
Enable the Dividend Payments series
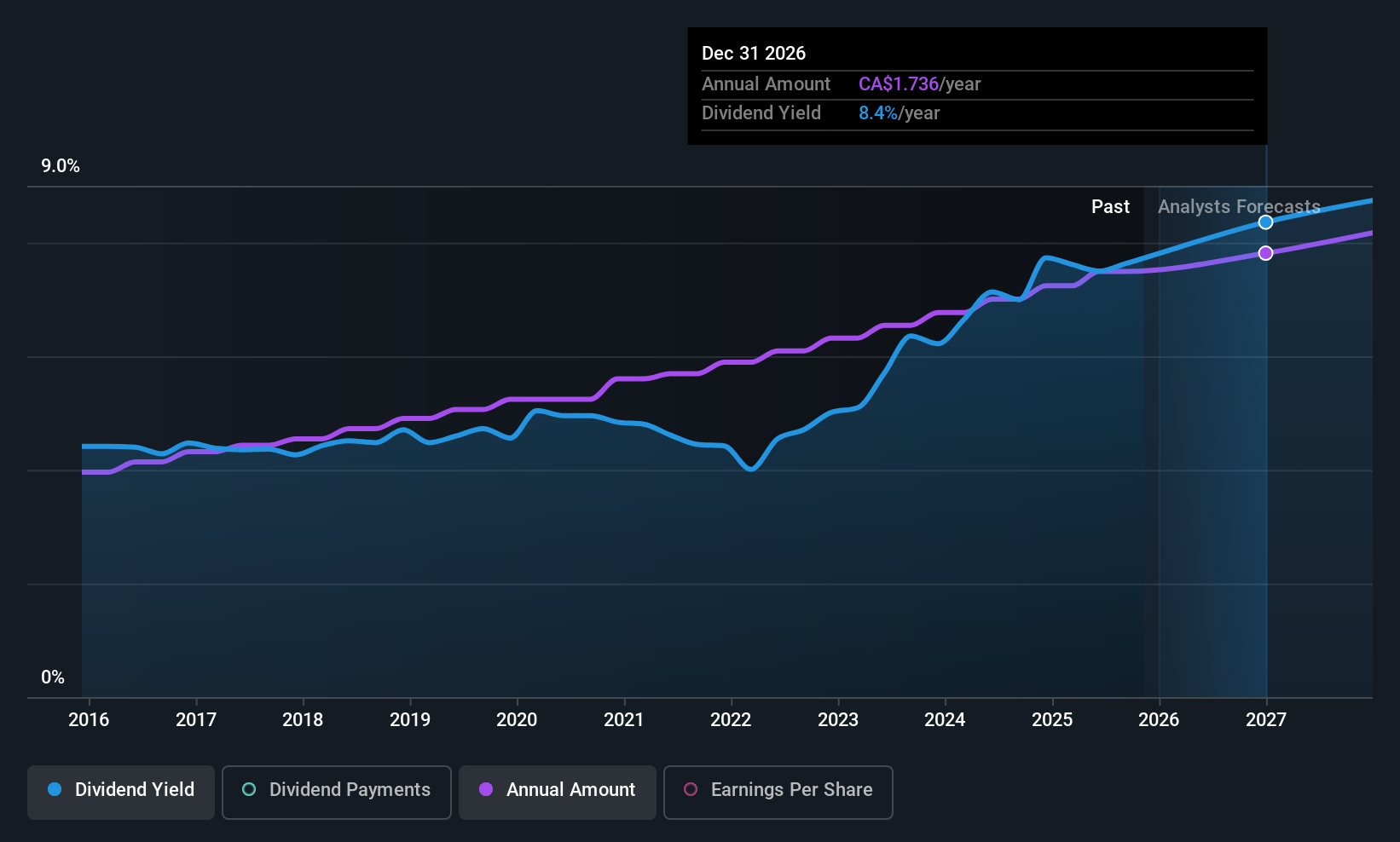click(x=336, y=791)
